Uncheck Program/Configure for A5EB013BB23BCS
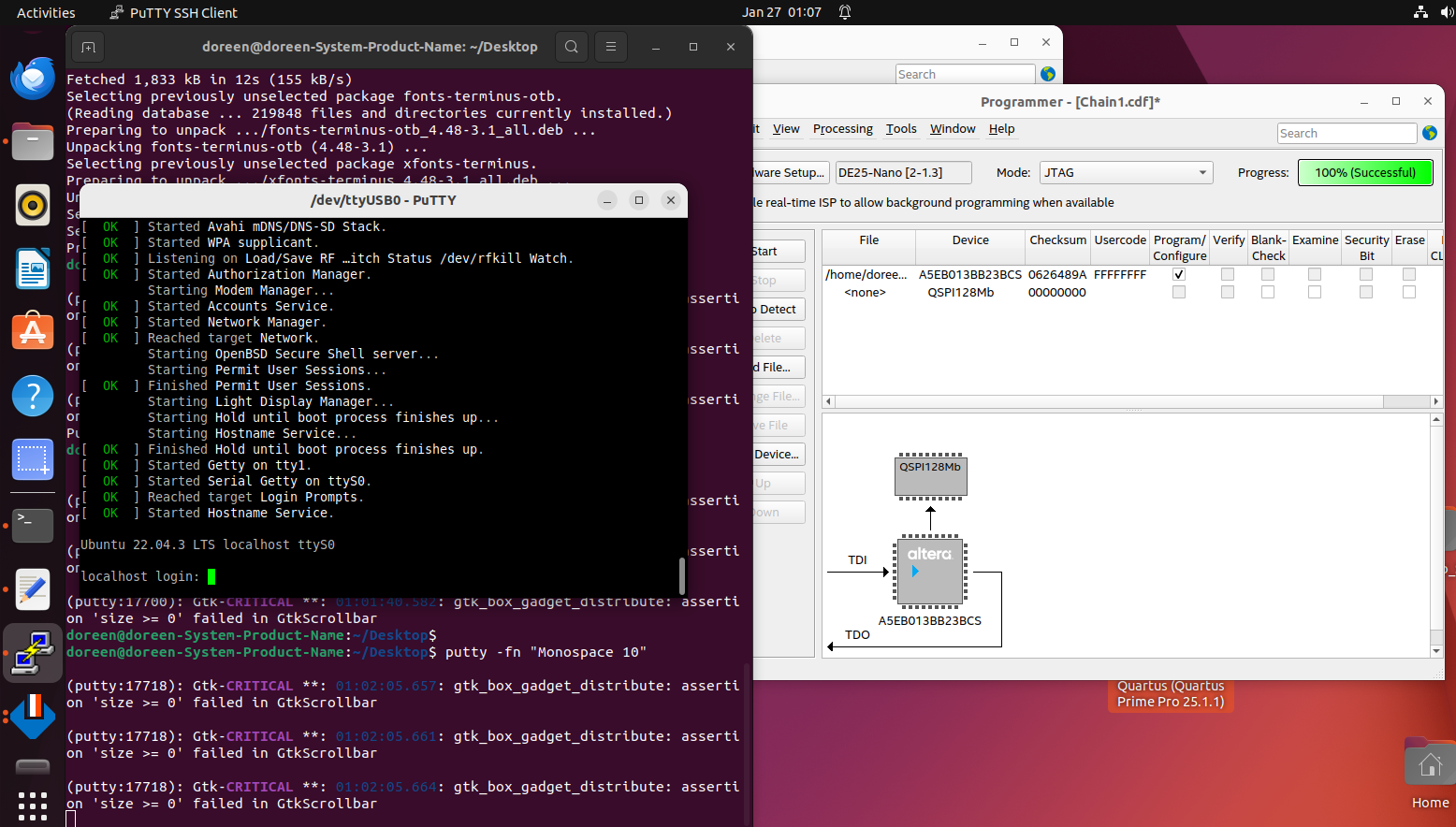The height and width of the screenshot is (827, 1456). pos(1178,273)
